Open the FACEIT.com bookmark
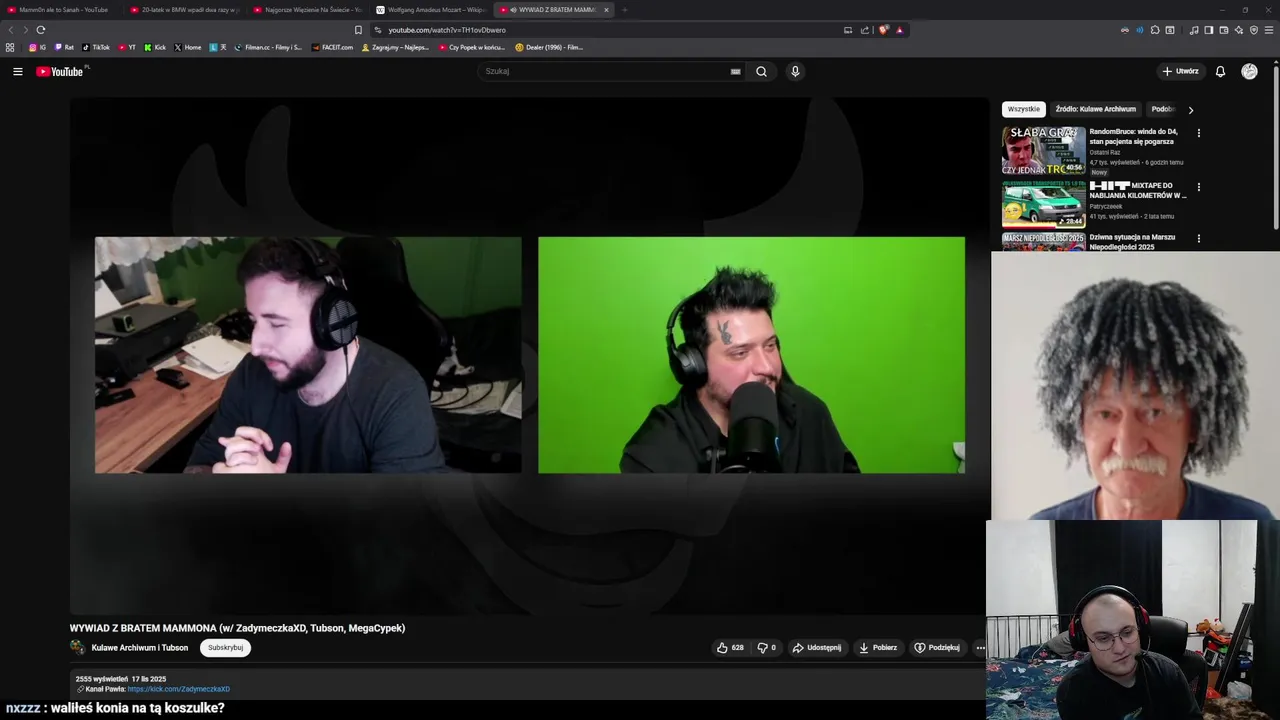The image size is (1280, 720). point(332,47)
